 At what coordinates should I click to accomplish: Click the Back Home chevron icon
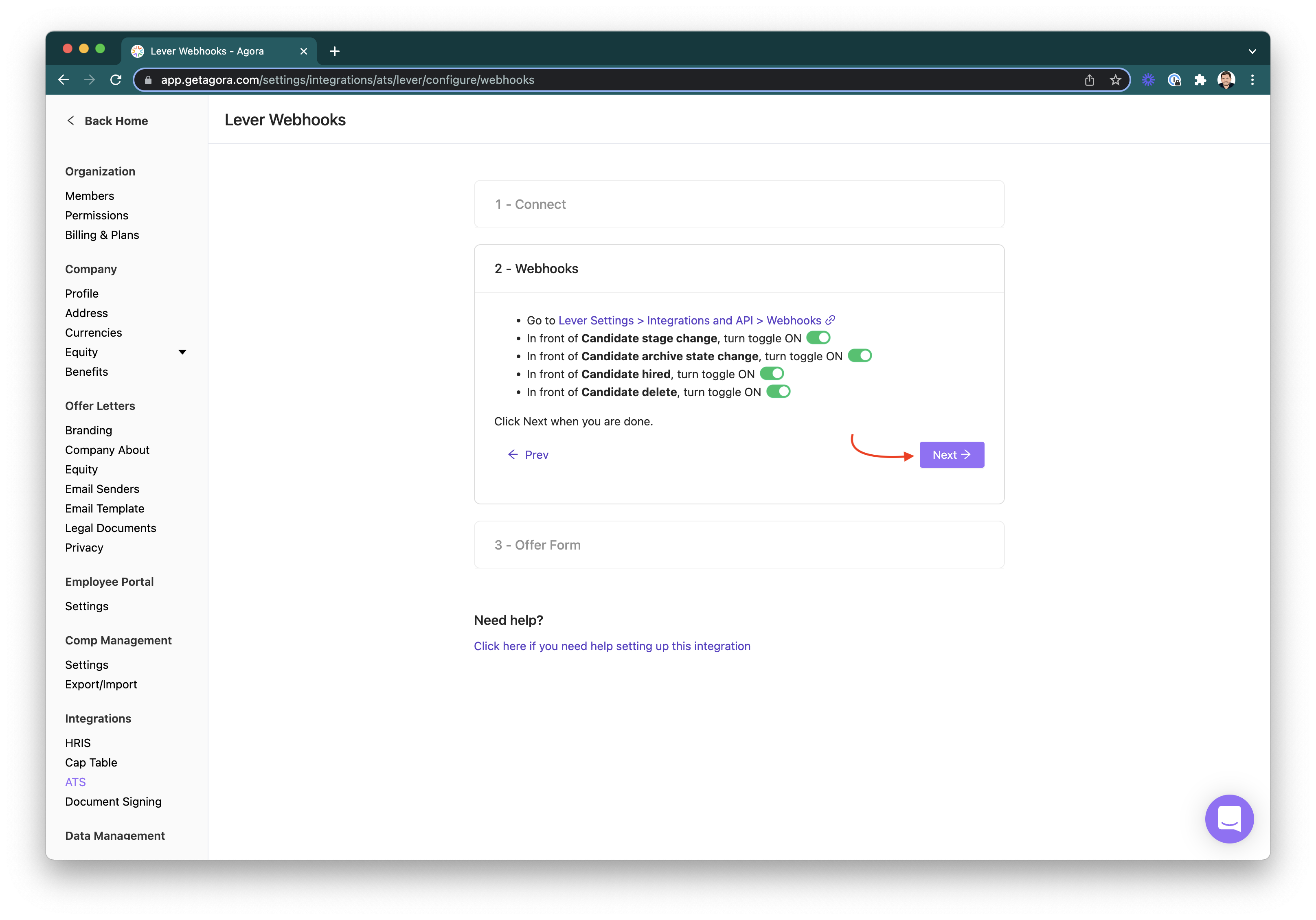(x=70, y=120)
